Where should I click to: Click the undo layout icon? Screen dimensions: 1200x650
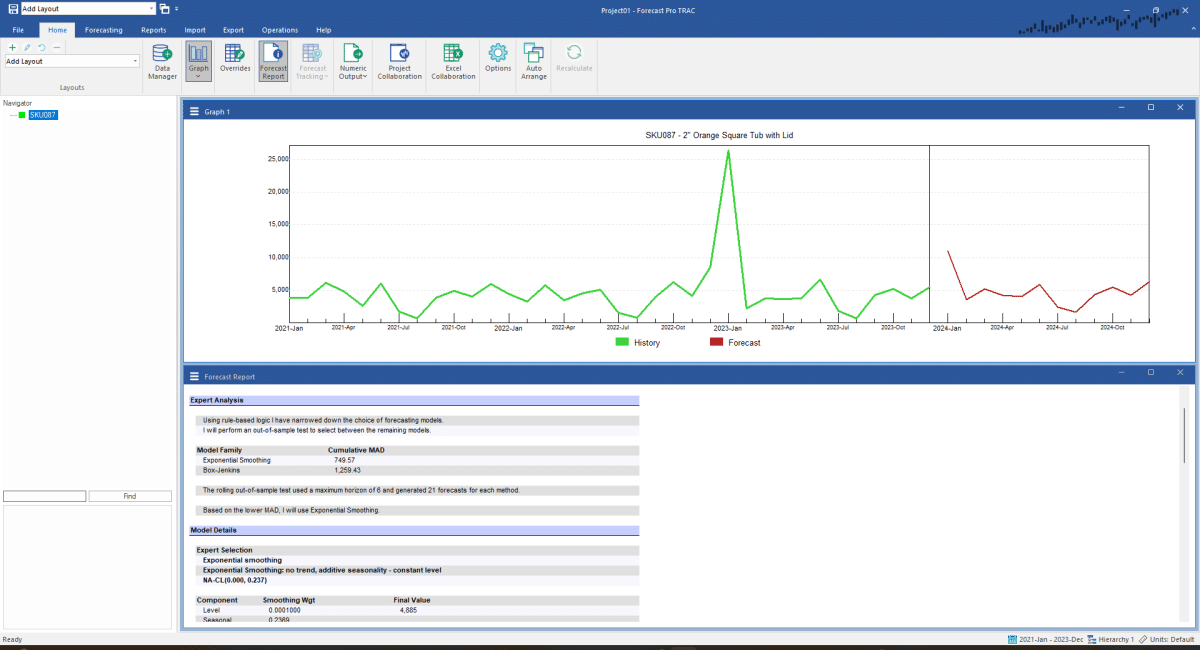click(42, 47)
